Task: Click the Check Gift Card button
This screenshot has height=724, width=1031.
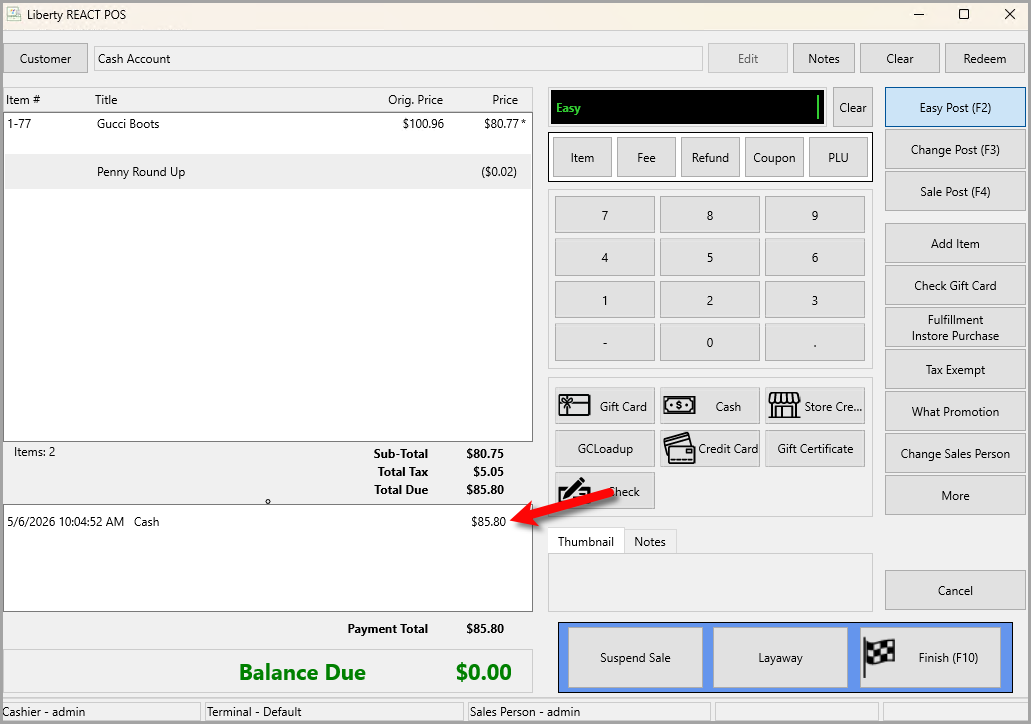Action: (955, 285)
